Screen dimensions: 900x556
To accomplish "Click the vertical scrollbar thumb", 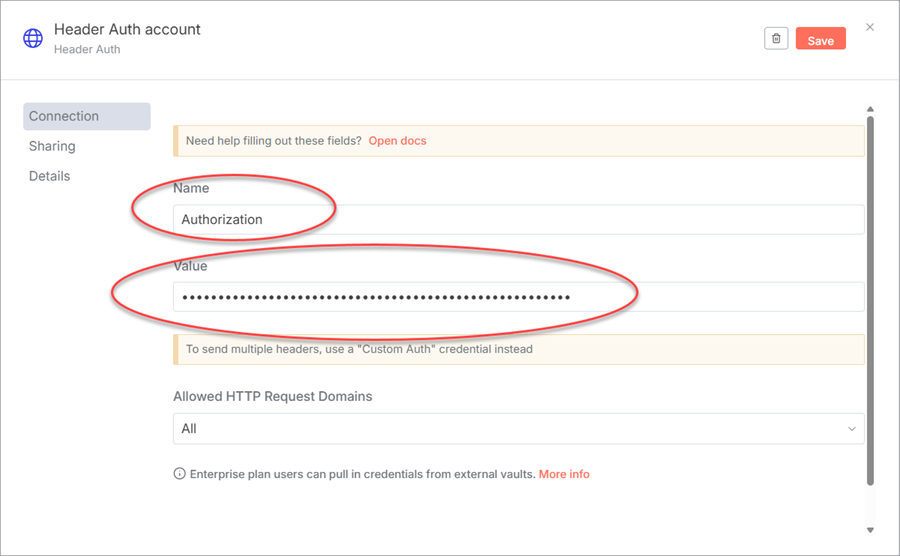I will pos(870,300).
